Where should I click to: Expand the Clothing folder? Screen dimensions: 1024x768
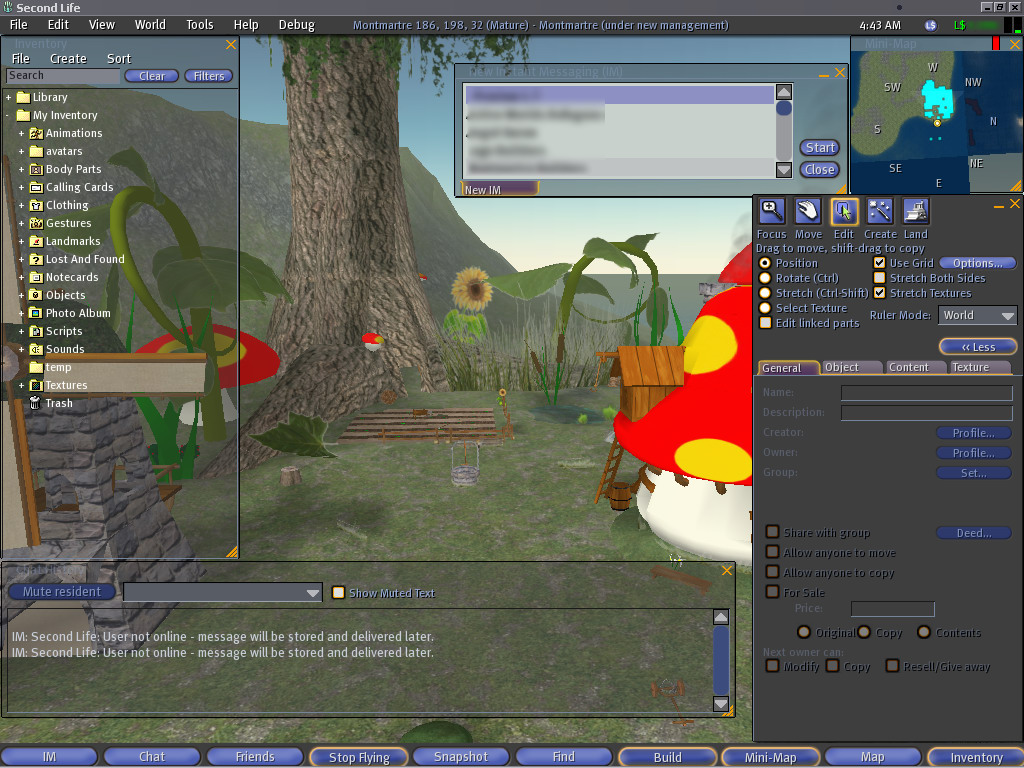(22, 205)
